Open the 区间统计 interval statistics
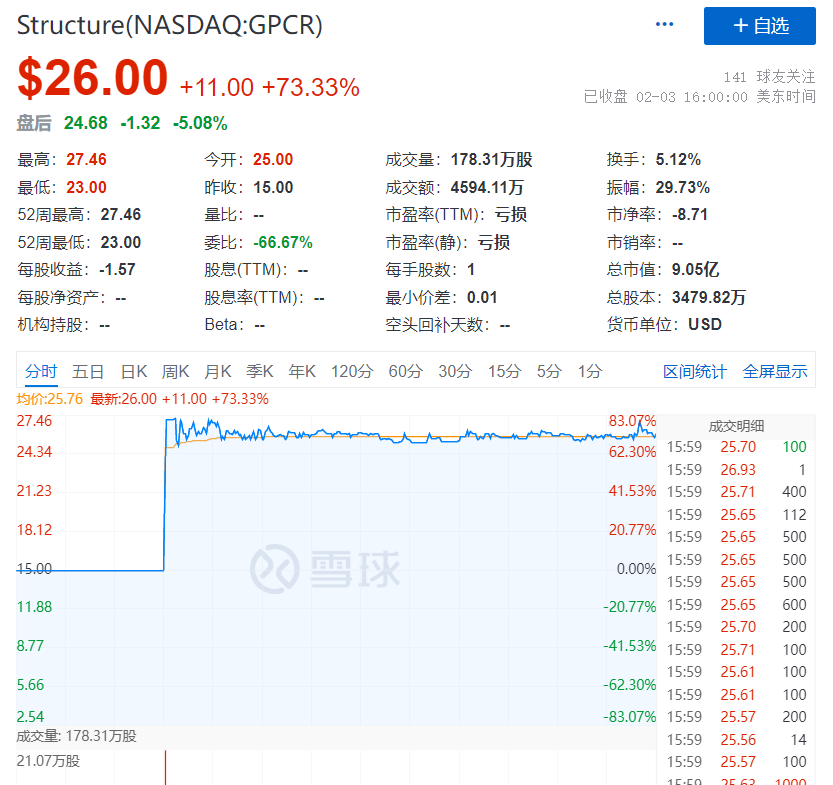833x785 pixels. click(695, 370)
